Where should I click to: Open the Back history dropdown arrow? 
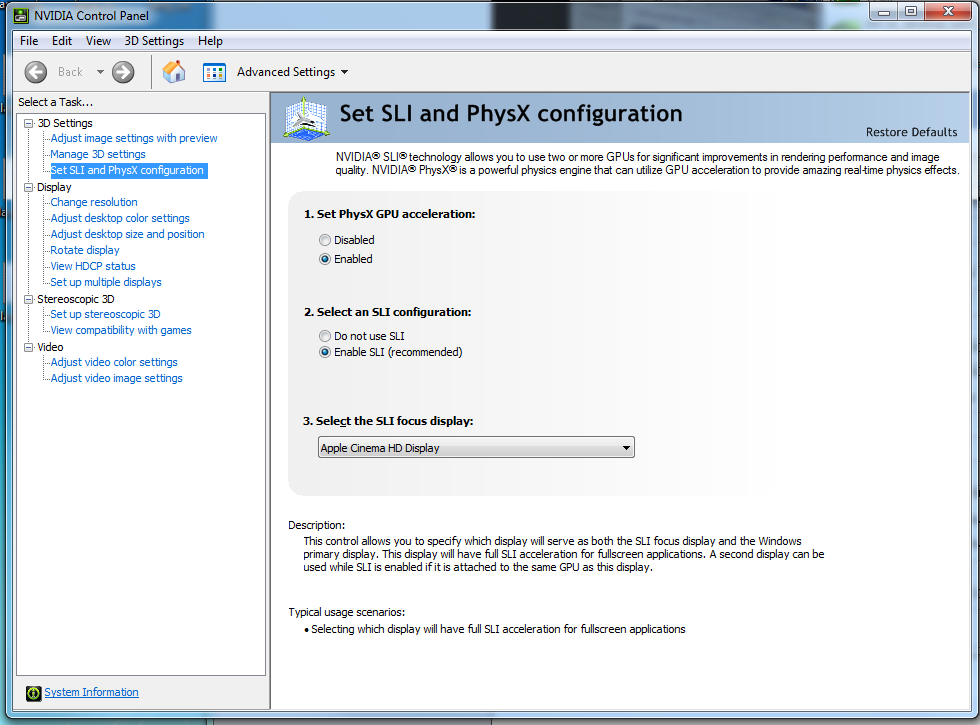tap(100, 72)
